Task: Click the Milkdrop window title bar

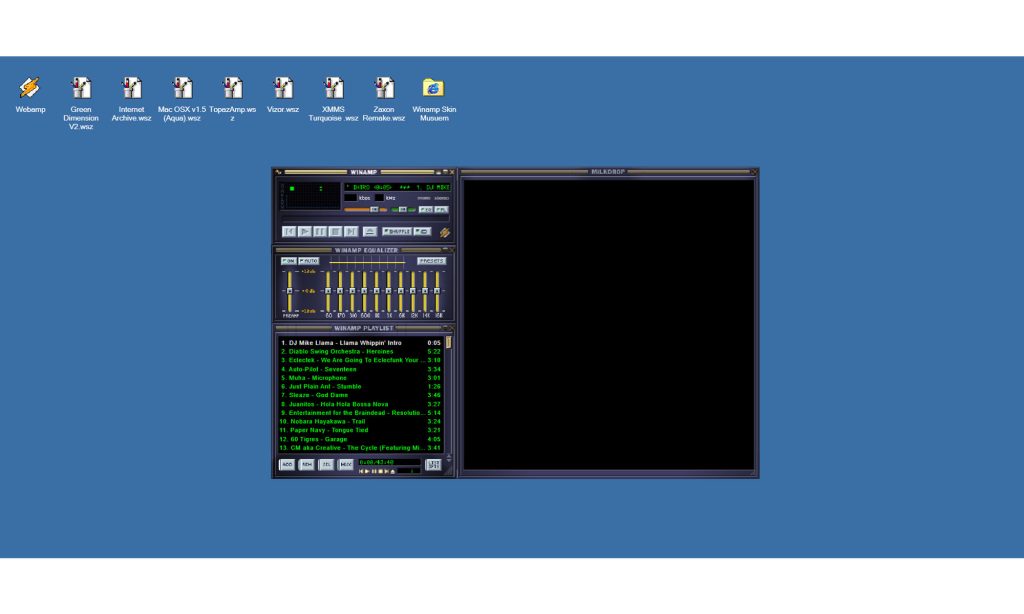Action: (608, 172)
